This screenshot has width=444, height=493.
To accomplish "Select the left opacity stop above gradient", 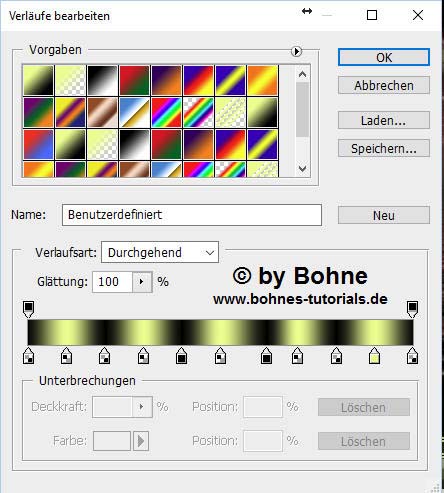I will coord(29,310).
